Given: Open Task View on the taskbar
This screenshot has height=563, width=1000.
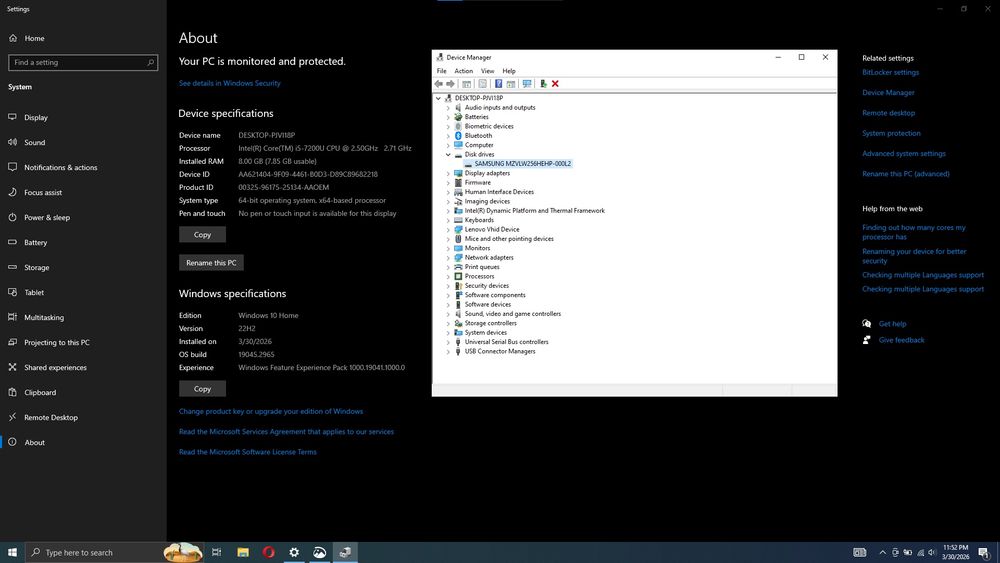Looking at the screenshot, I should [217, 552].
